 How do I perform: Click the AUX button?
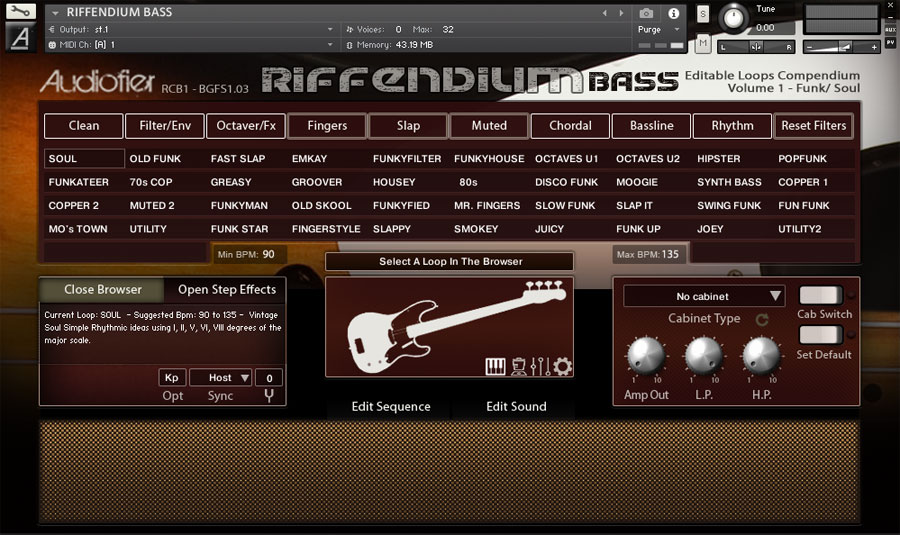coord(890,29)
